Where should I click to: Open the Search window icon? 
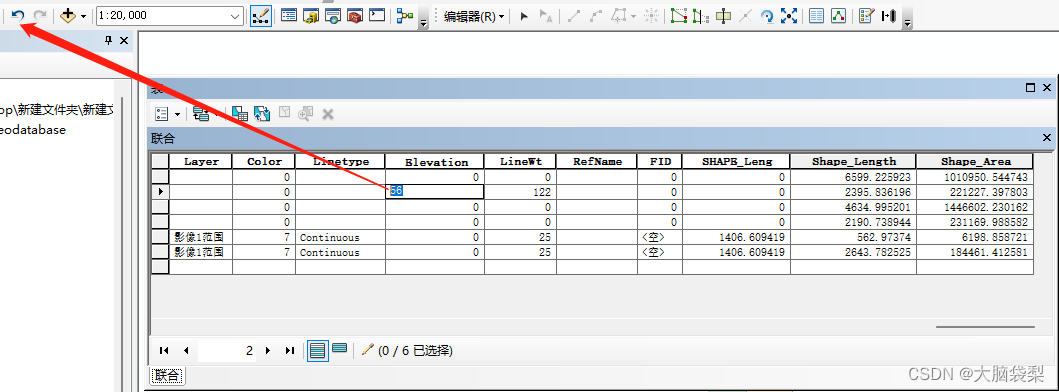point(333,15)
